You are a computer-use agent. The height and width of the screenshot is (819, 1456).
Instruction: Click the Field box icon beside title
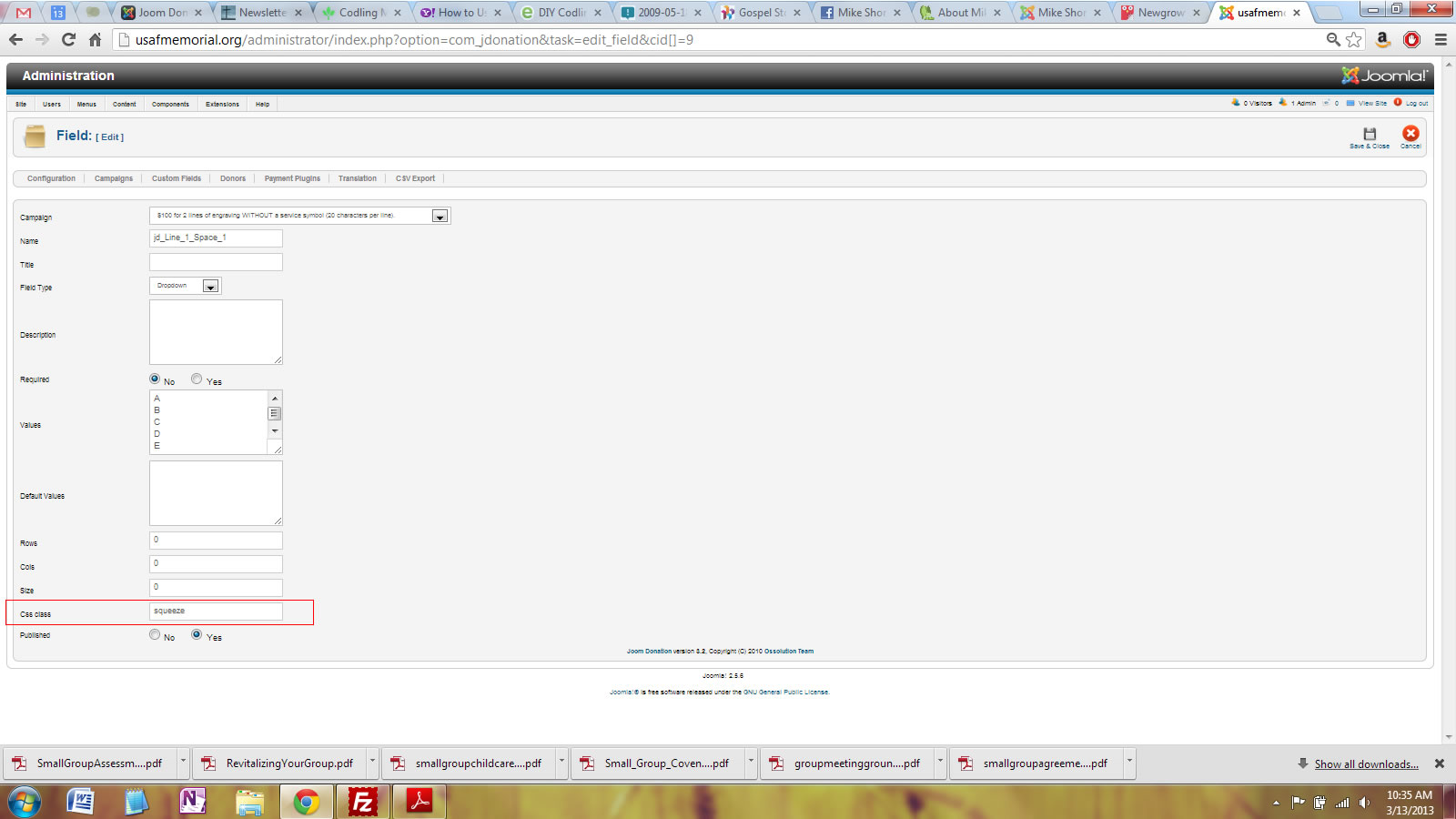pyautogui.click(x=35, y=136)
